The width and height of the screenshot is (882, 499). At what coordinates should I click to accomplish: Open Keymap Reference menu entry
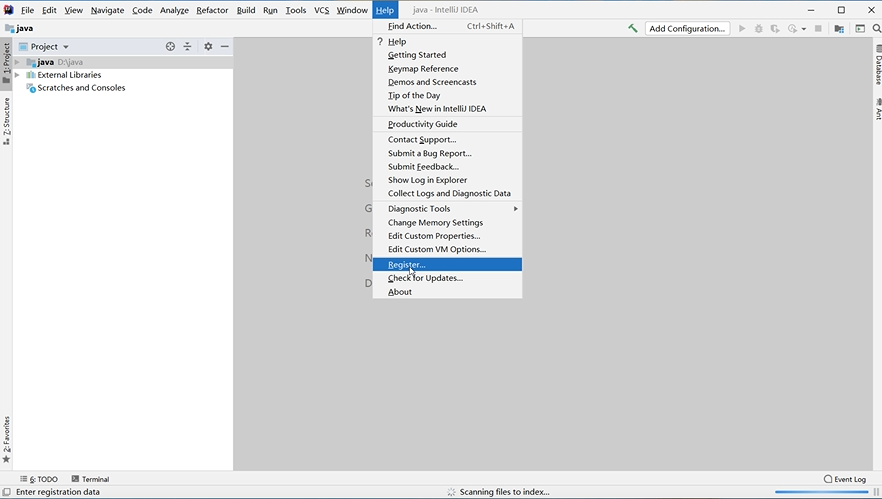(447, 69)
